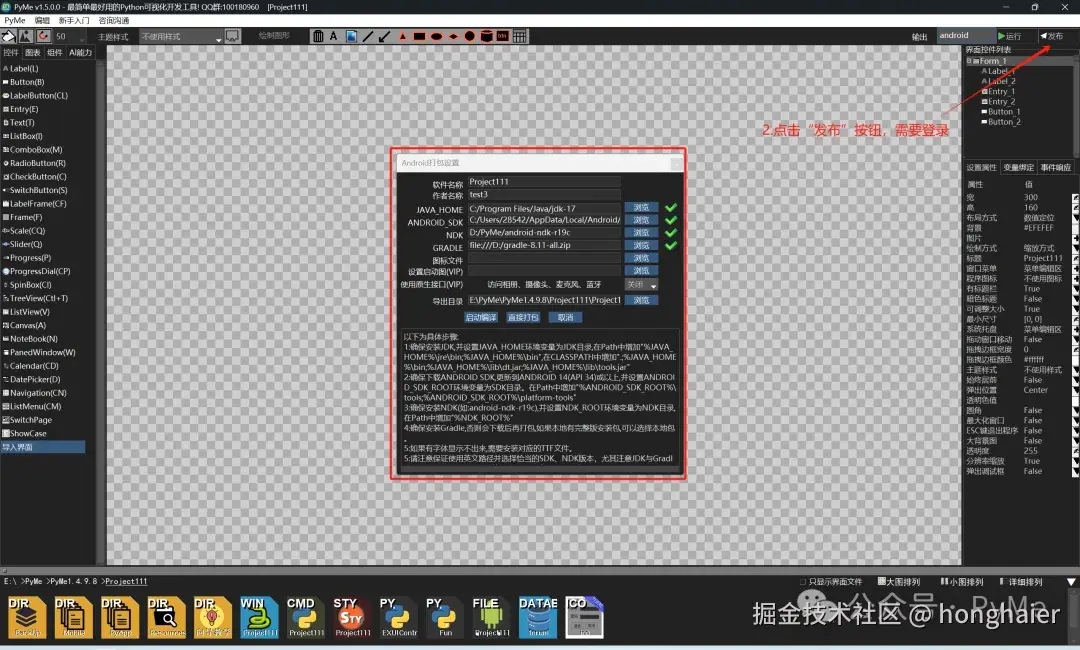
Task: Open the ICO icon file
Action: [584, 617]
